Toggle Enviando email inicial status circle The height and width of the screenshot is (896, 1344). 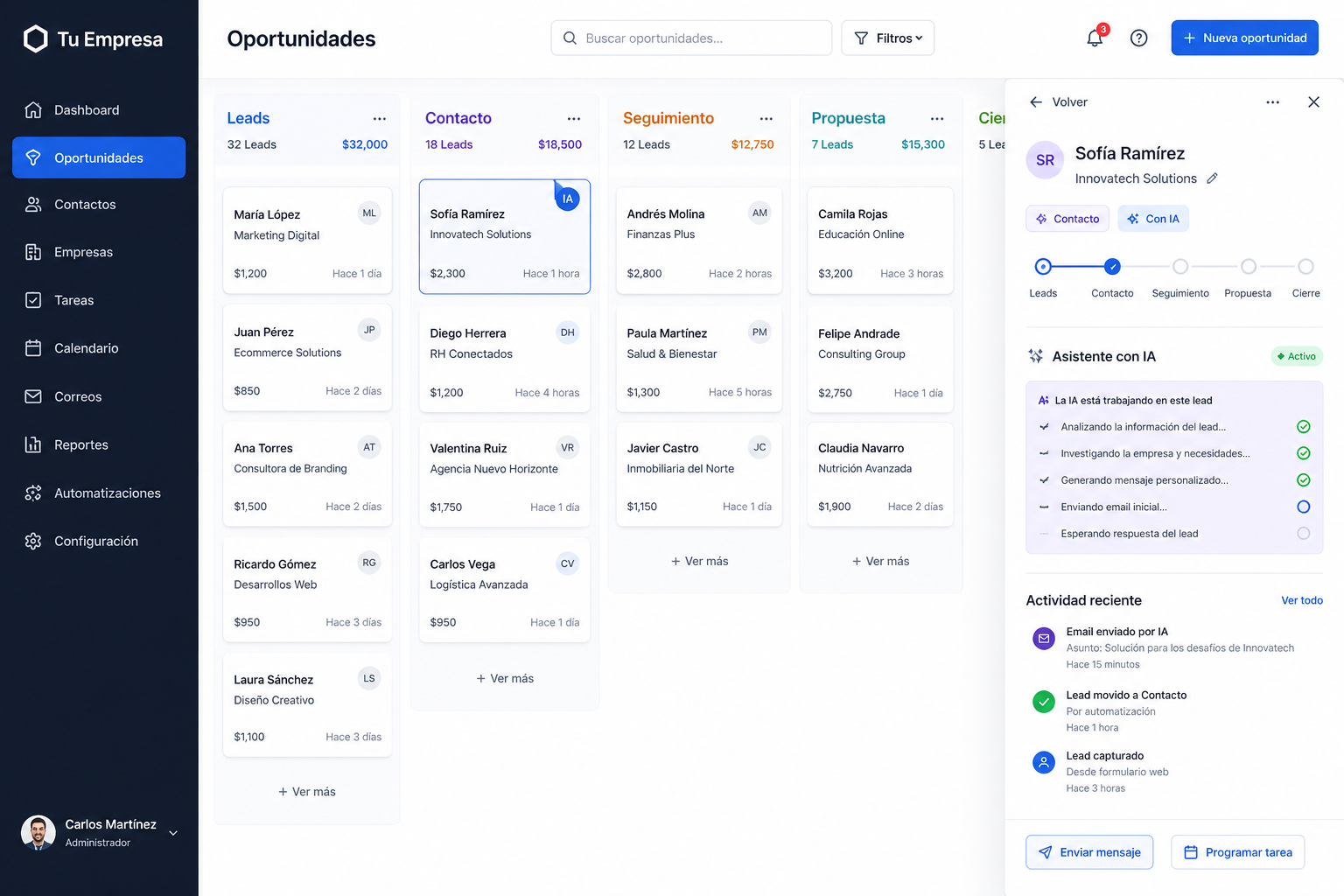(x=1303, y=507)
